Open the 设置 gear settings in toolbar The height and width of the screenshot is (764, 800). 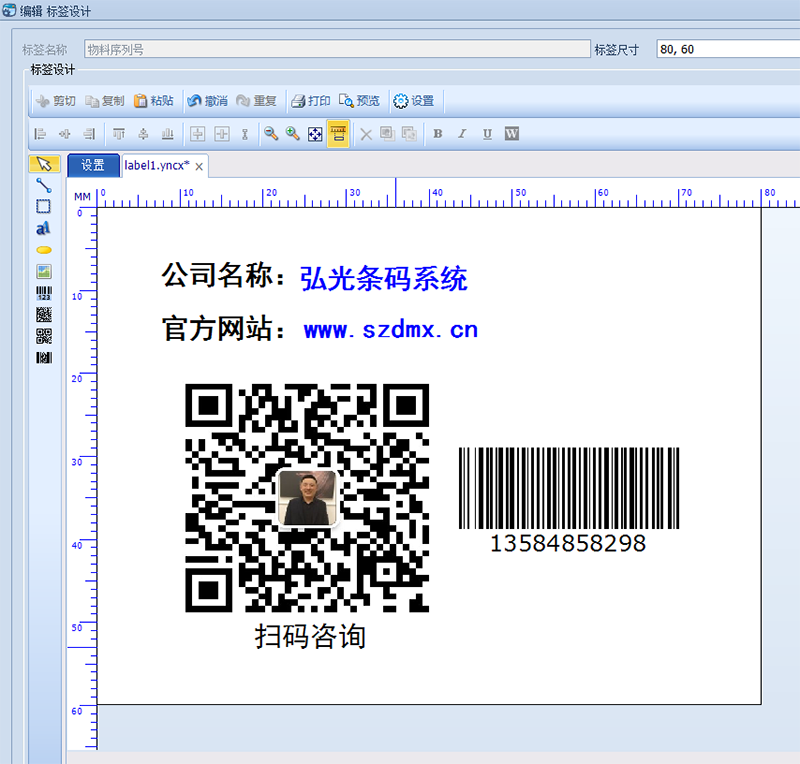point(414,101)
